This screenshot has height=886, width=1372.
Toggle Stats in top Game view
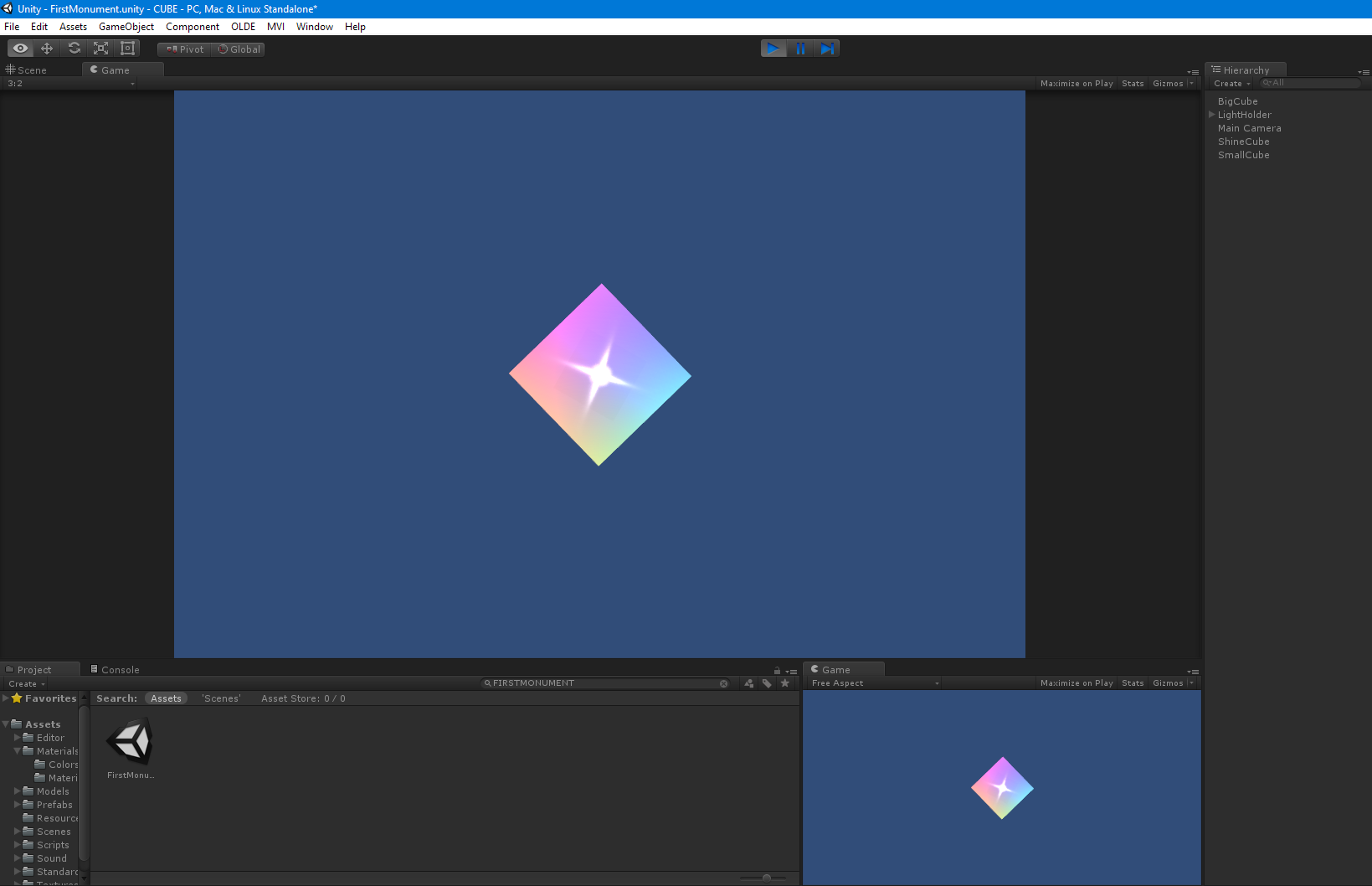1133,84
